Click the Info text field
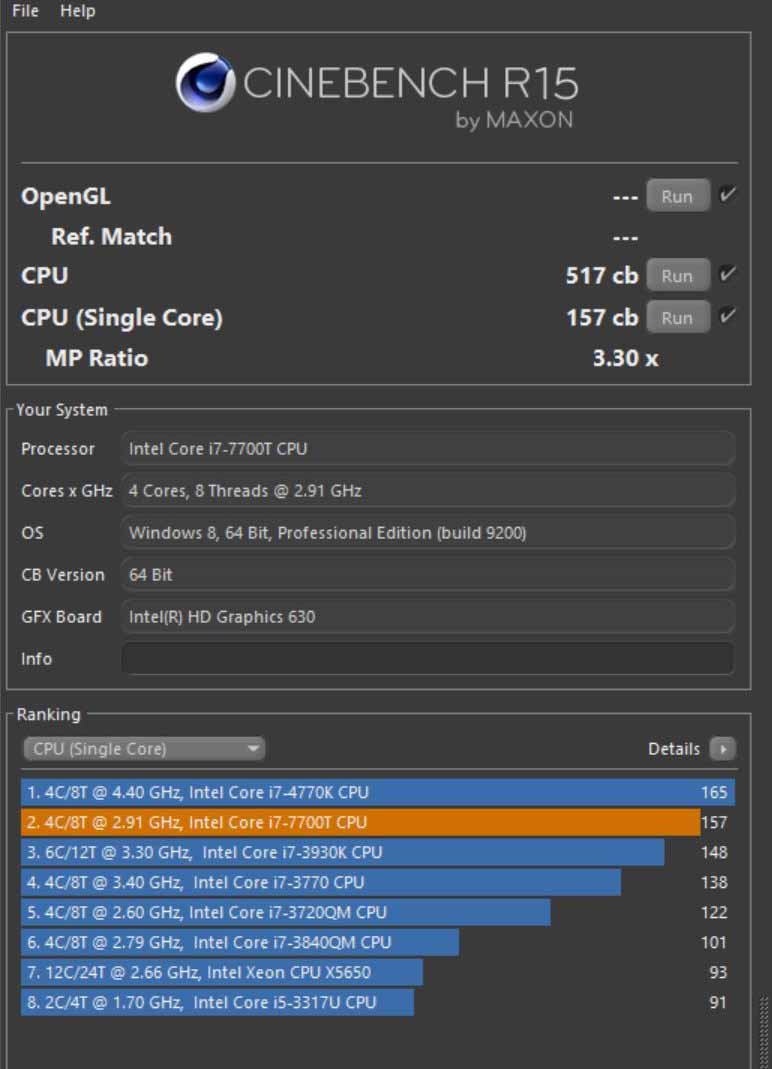 (x=427, y=659)
